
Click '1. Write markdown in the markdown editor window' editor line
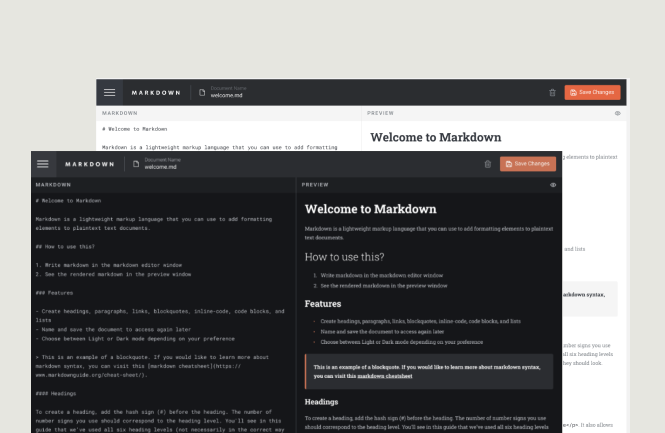click(x=109, y=265)
